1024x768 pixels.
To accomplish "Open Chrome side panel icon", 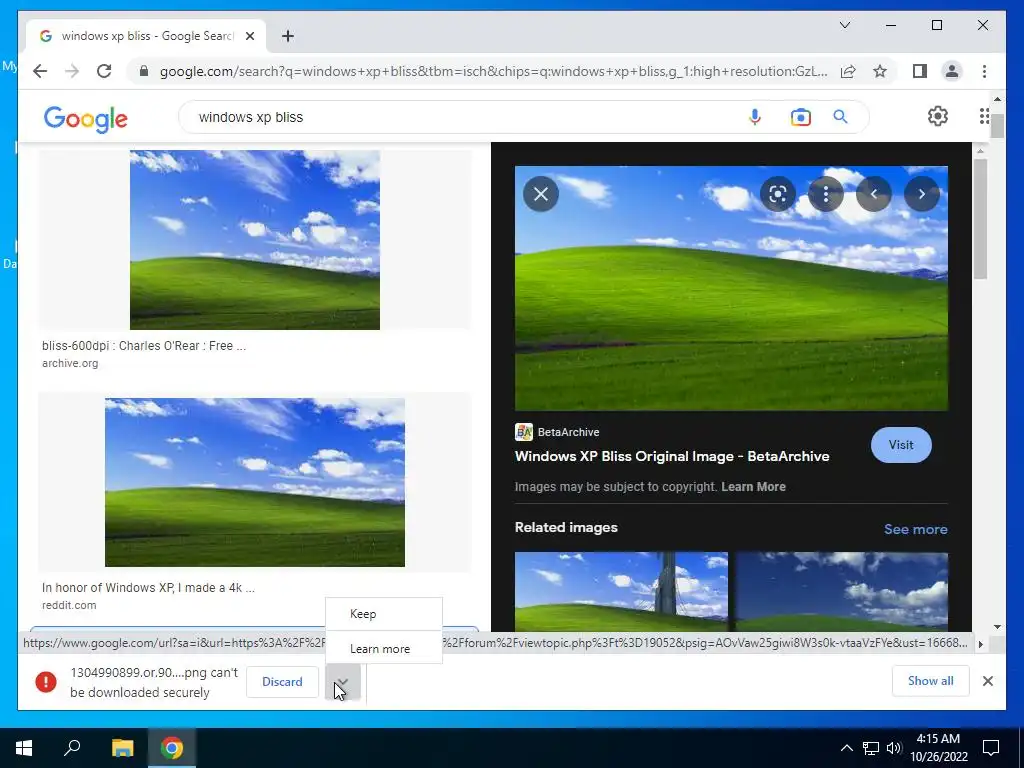I will 920,71.
